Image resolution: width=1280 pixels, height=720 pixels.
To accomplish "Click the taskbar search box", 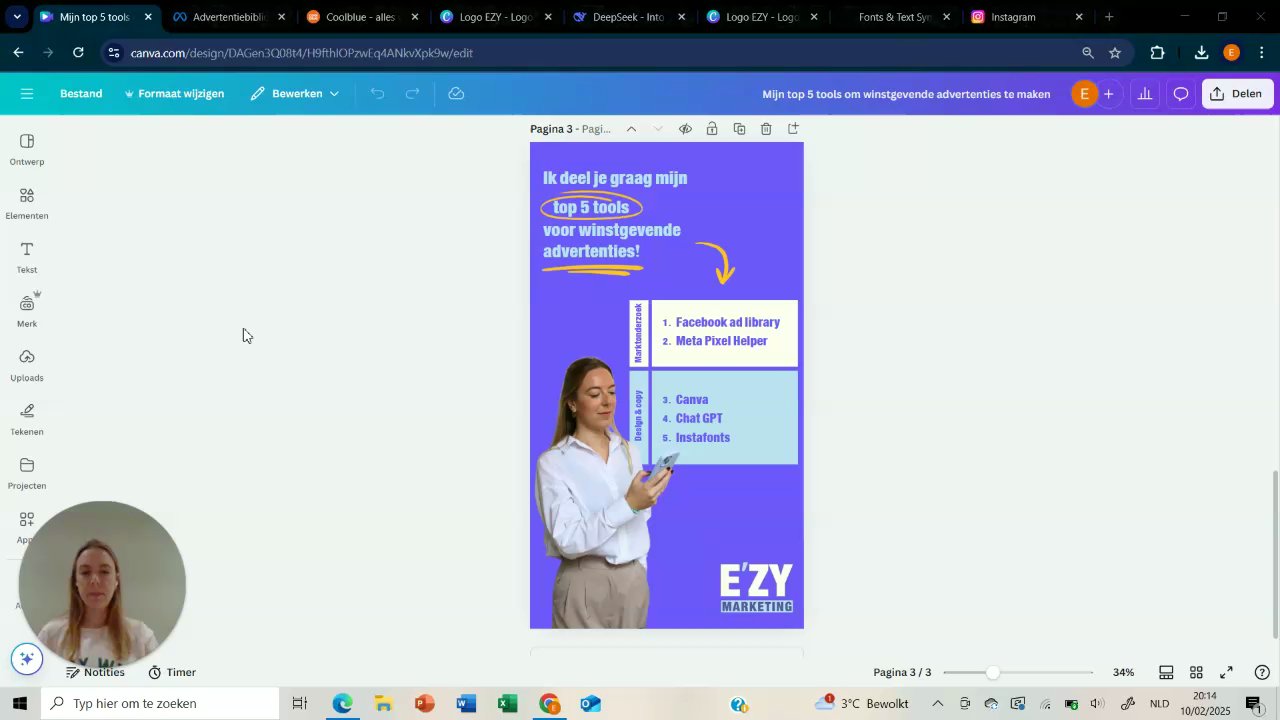I will (x=160, y=704).
